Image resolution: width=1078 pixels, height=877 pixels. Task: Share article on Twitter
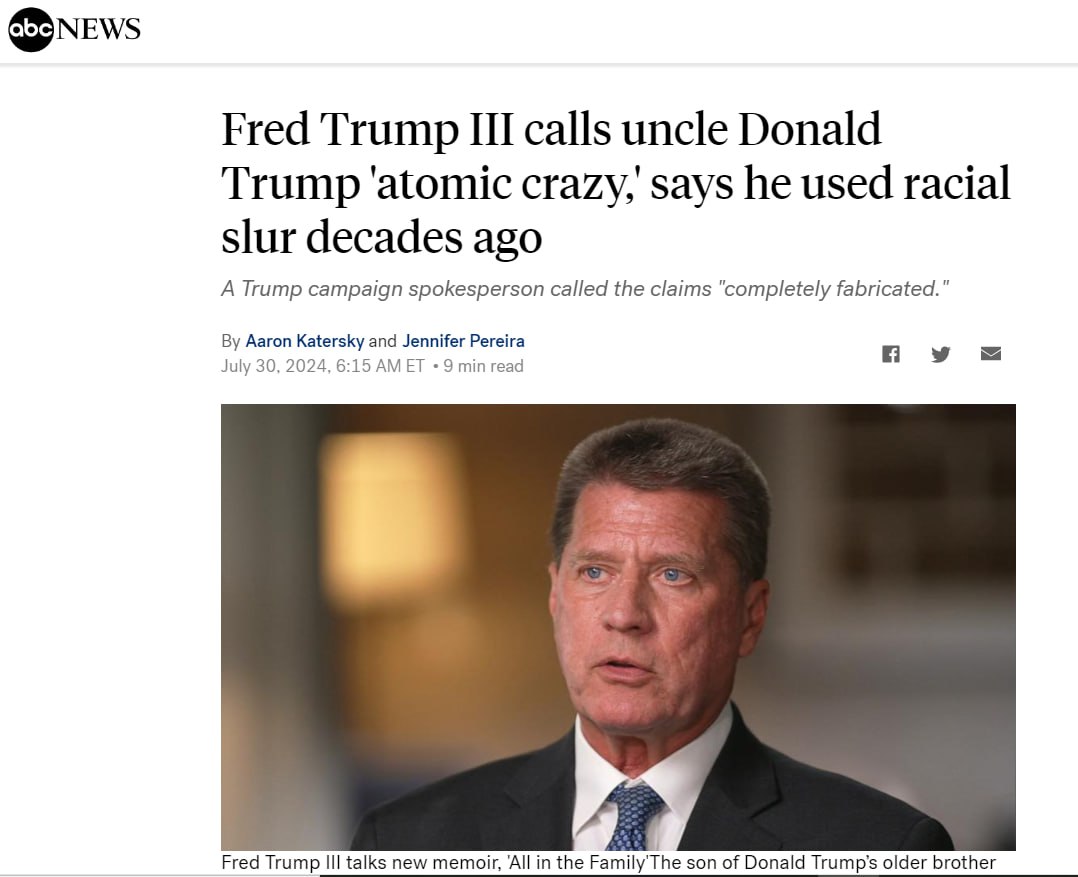(x=941, y=354)
